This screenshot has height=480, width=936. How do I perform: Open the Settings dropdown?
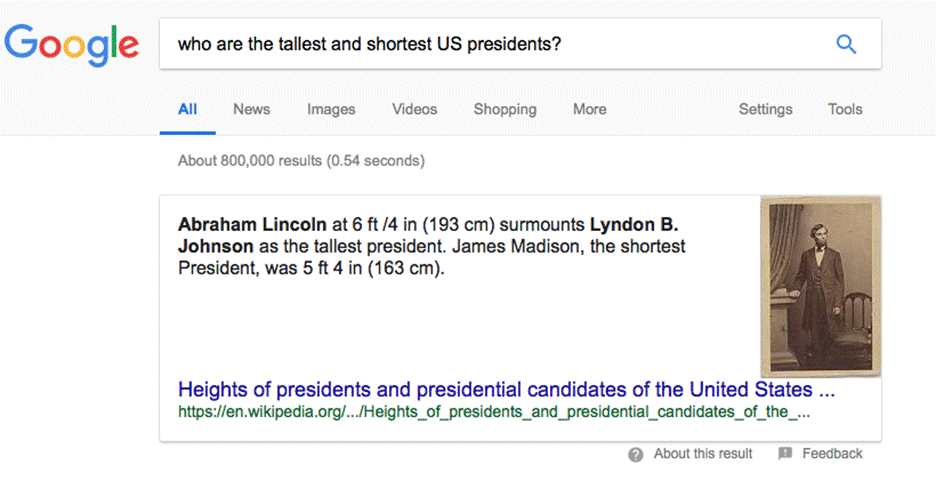click(765, 109)
